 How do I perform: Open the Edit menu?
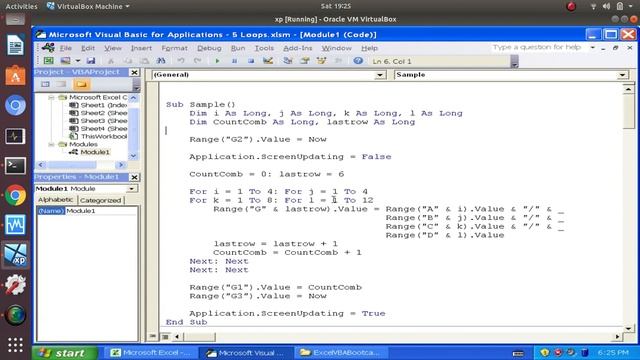(87, 48)
